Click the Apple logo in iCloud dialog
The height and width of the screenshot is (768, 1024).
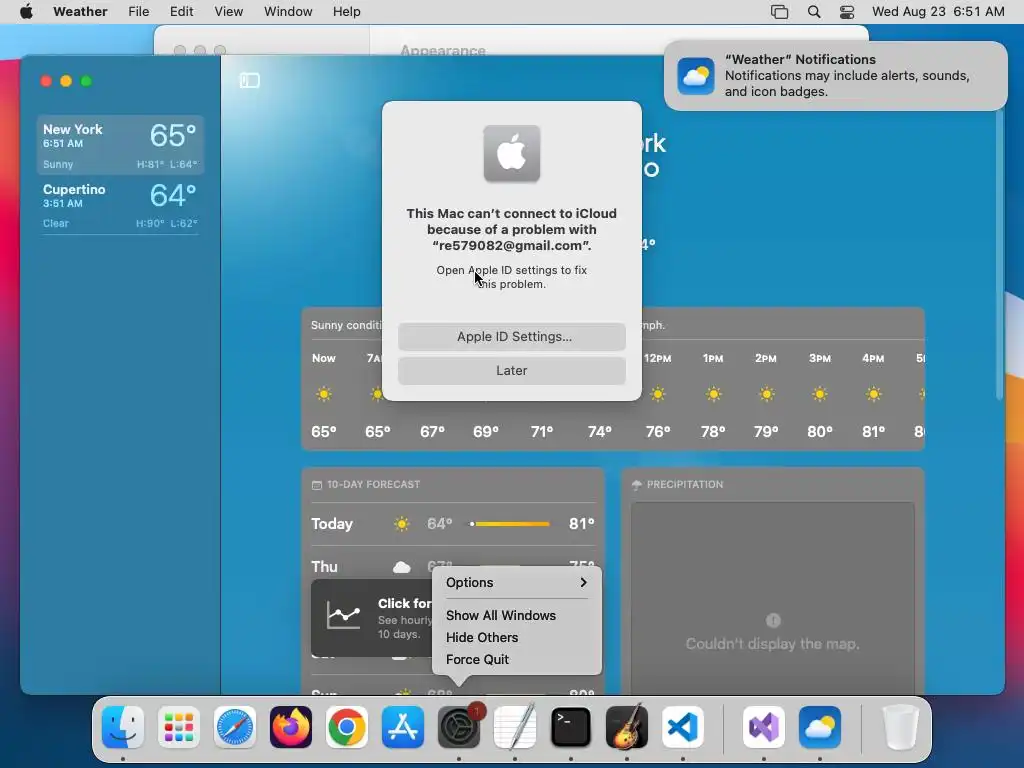click(x=512, y=153)
